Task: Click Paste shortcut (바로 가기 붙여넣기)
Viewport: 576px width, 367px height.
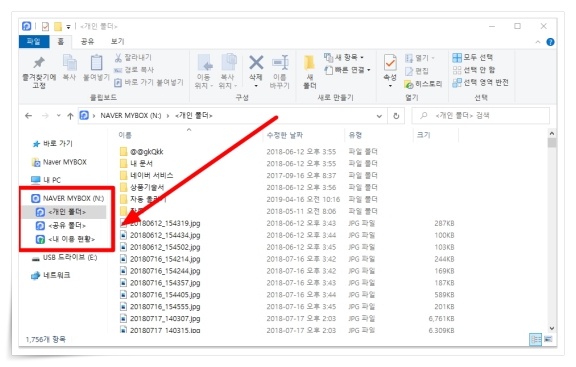Action: click(148, 82)
